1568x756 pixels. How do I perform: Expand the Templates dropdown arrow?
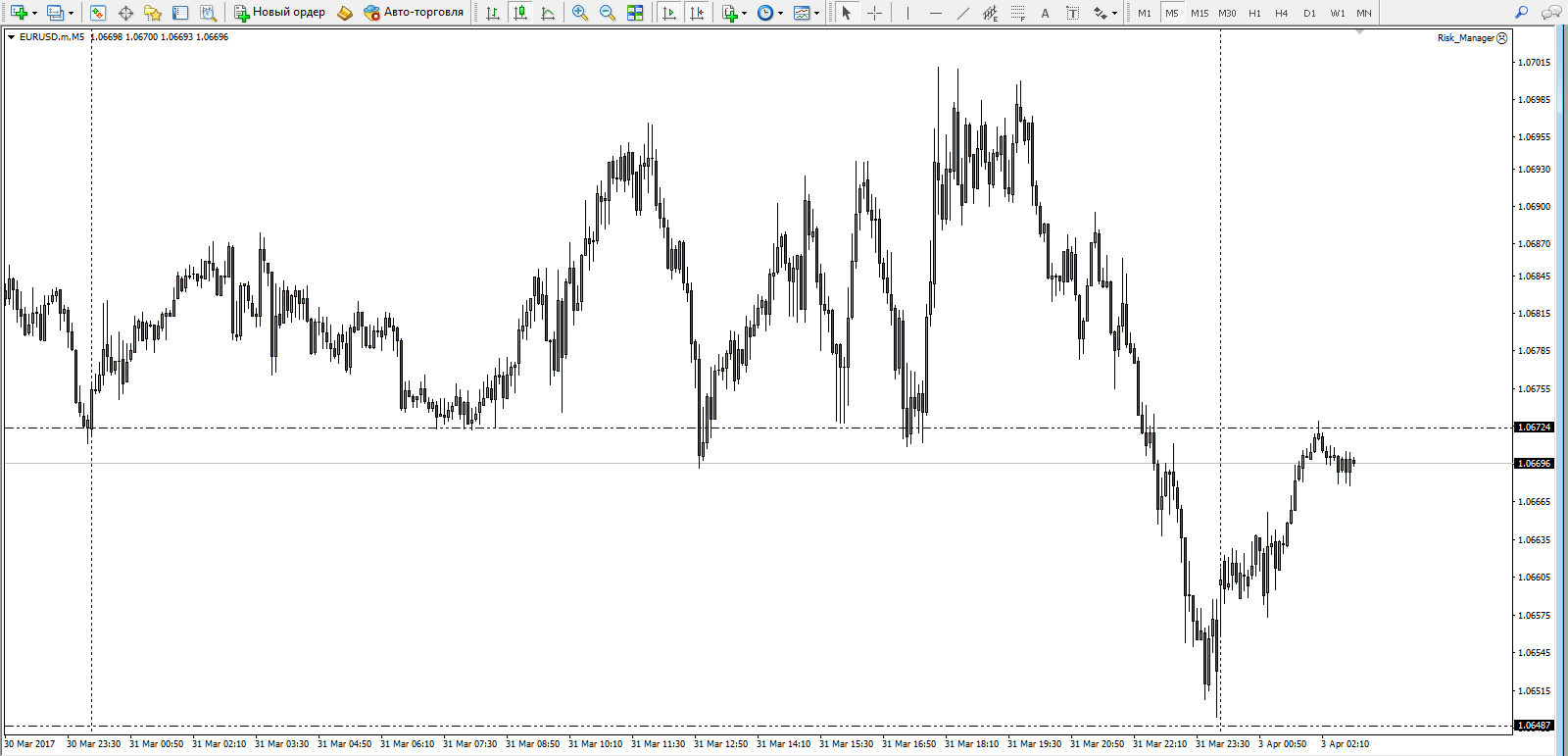[817, 13]
